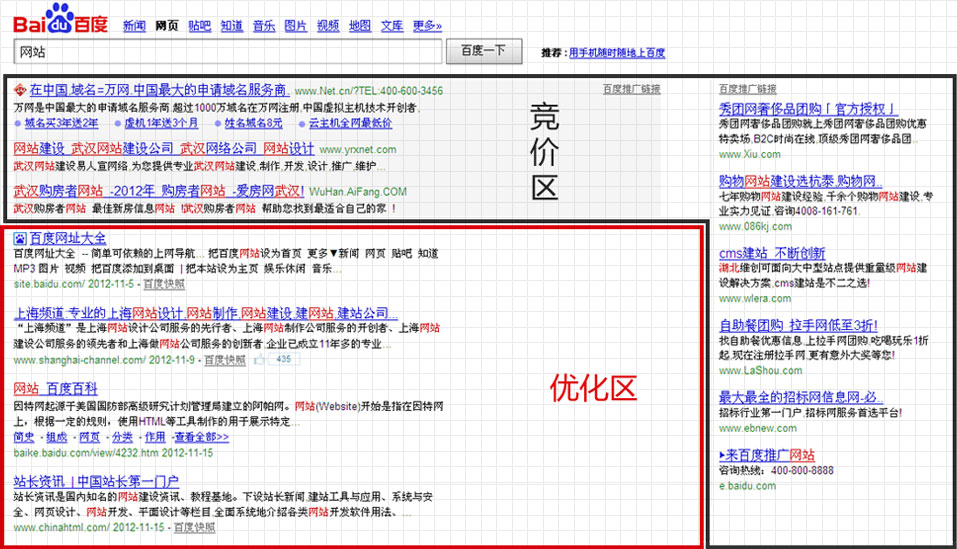Click the e.baidu.com URL text
Viewport: 957px width, 549px height.
(748, 486)
